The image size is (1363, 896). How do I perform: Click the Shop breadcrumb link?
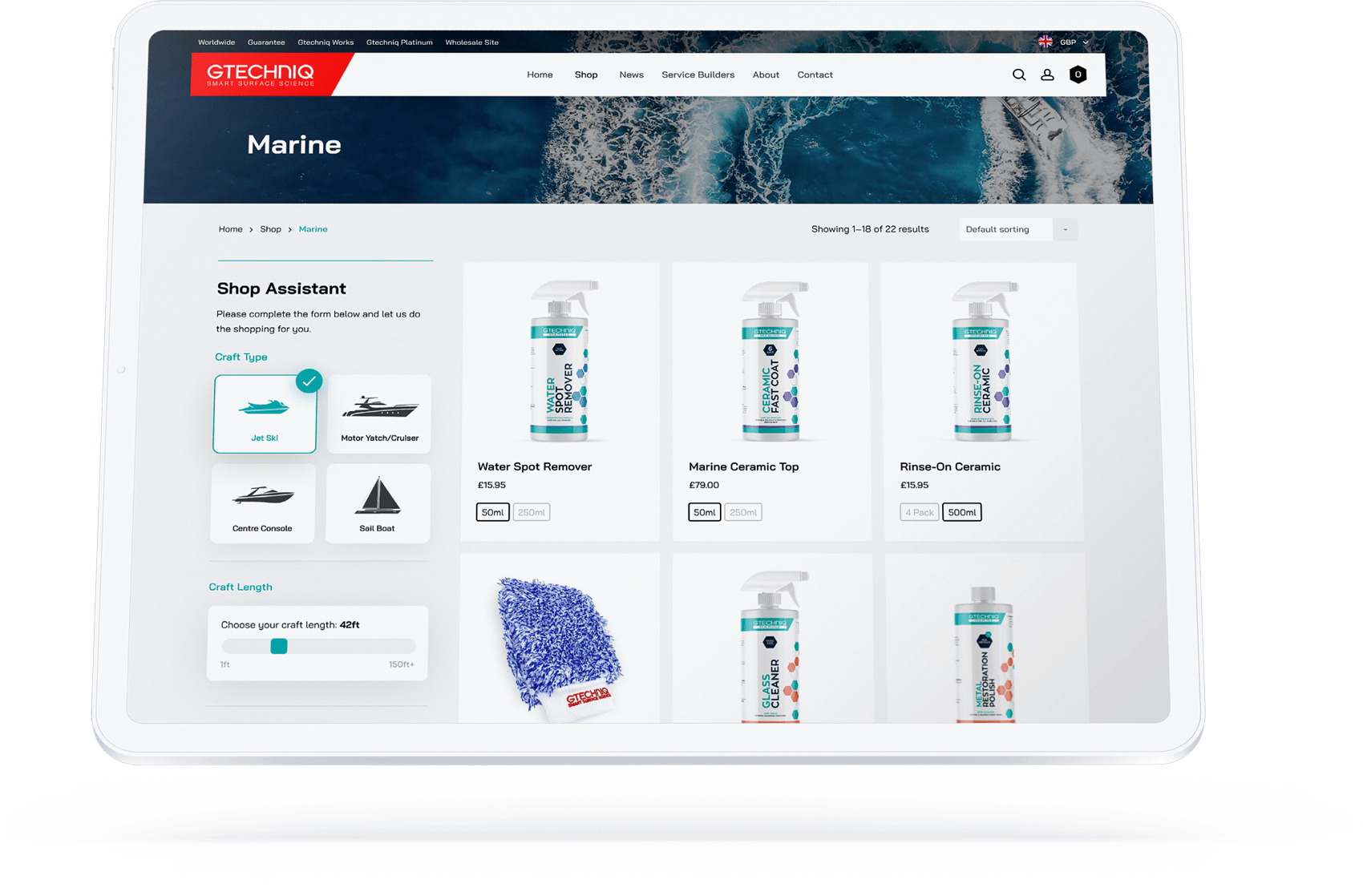[270, 229]
